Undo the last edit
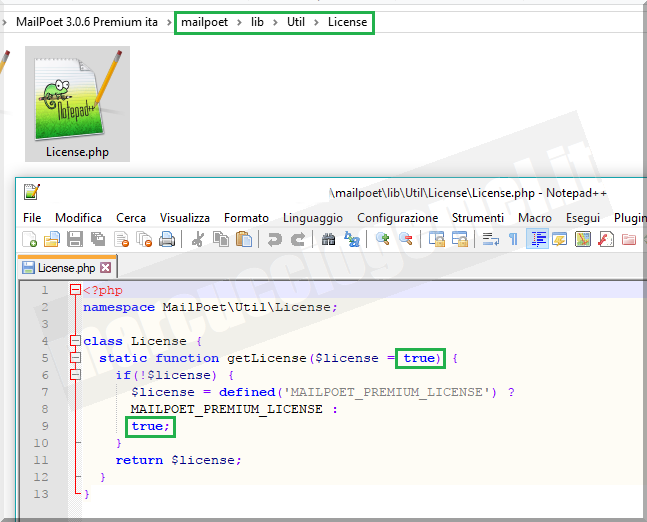647x522 pixels. tap(275, 239)
